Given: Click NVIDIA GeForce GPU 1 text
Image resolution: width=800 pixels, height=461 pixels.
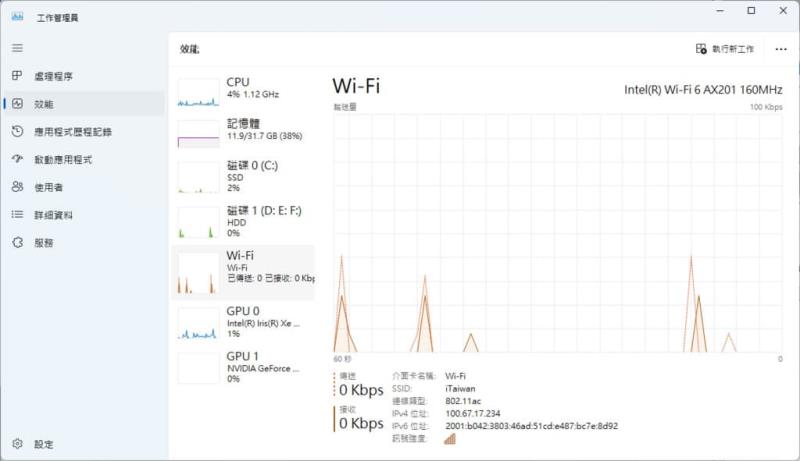Looking at the screenshot, I should (263, 368).
